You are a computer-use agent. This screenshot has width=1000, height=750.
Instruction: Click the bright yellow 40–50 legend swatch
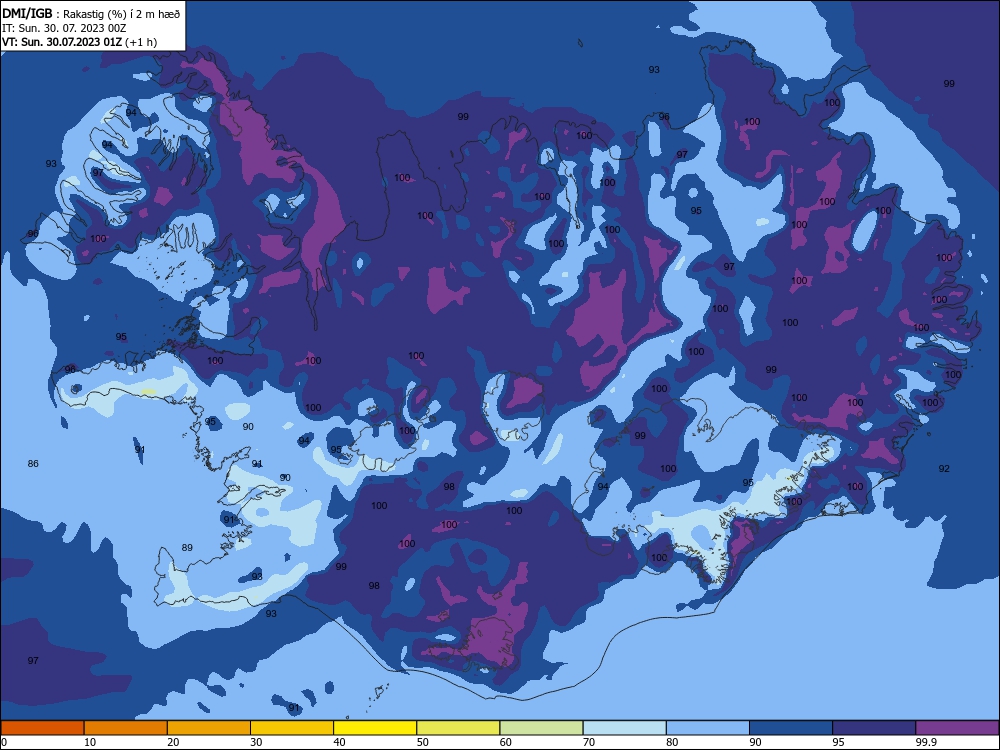tap(375, 728)
